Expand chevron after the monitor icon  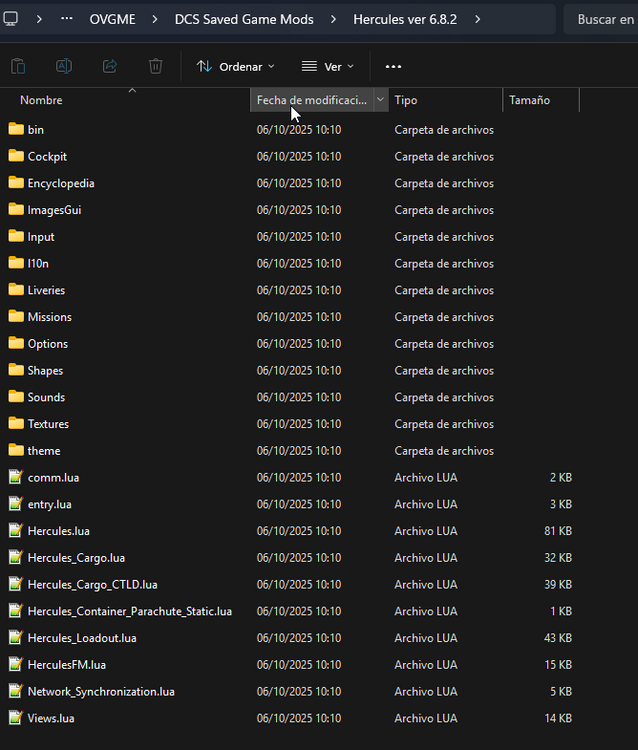(39, 19)
